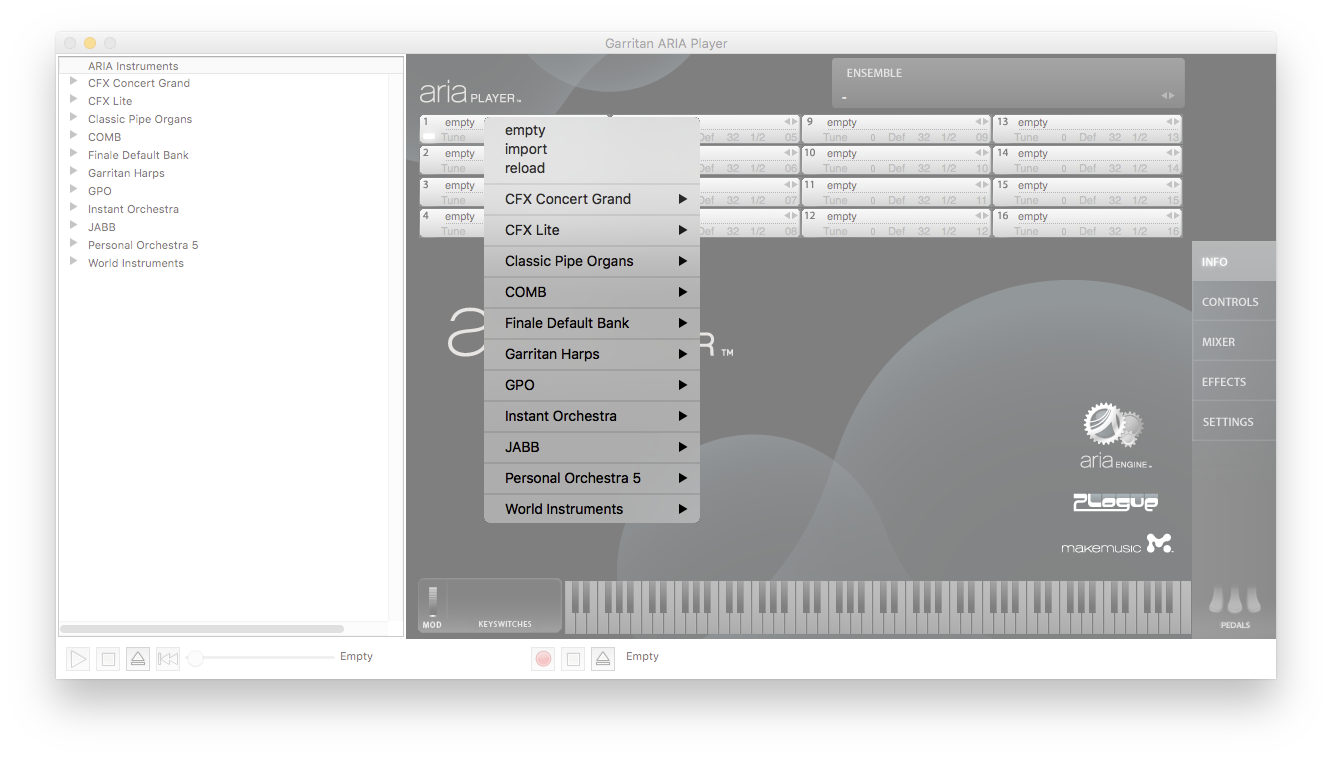1332x759 pixels.
Task: Click the ENSEMBLE preset arrows
Action: [x=1167, y=96]
